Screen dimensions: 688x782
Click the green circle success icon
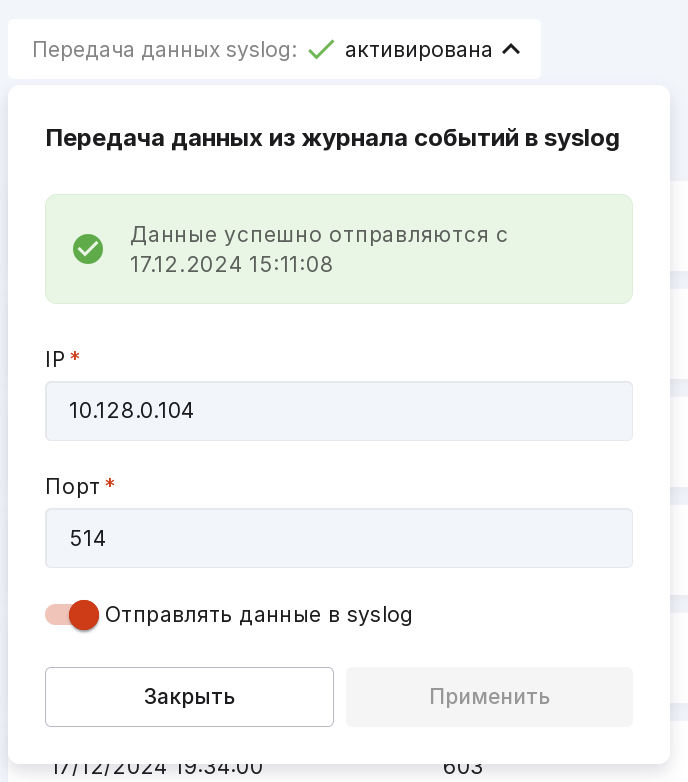click(88, 249)
